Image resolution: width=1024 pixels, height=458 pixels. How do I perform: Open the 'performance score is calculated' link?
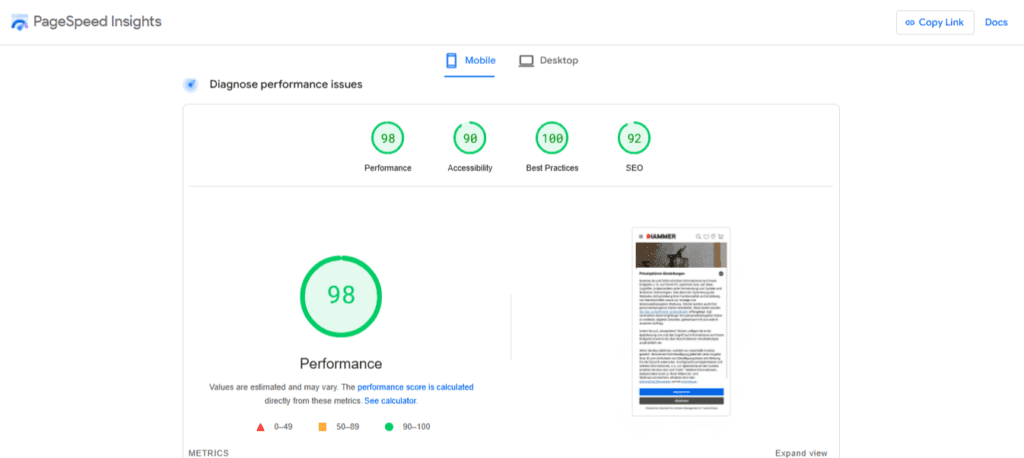click(x=415, y=386)
